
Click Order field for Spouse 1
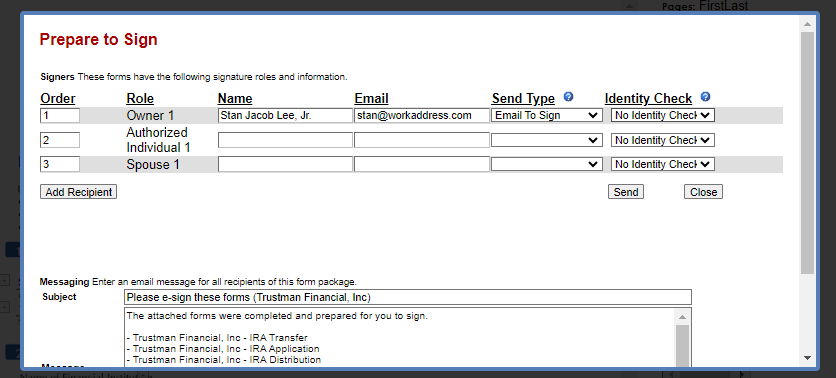click(60, 164)
